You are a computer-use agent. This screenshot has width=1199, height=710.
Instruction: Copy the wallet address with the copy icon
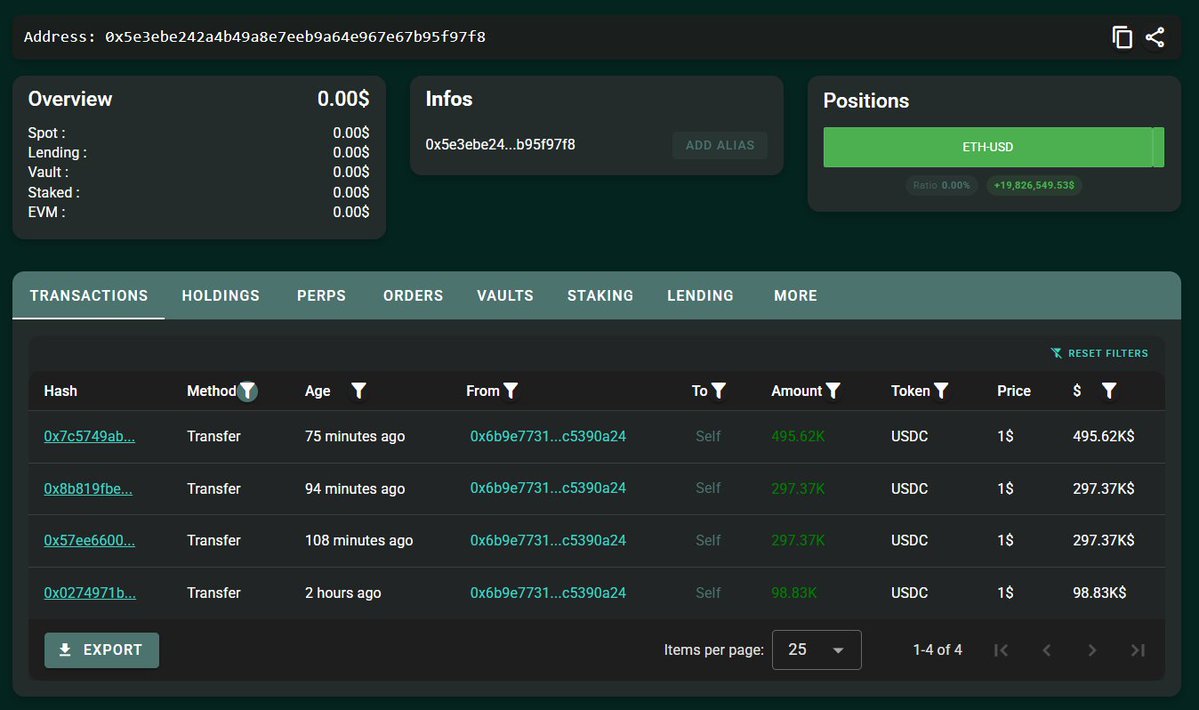(x=1122, y=37)
